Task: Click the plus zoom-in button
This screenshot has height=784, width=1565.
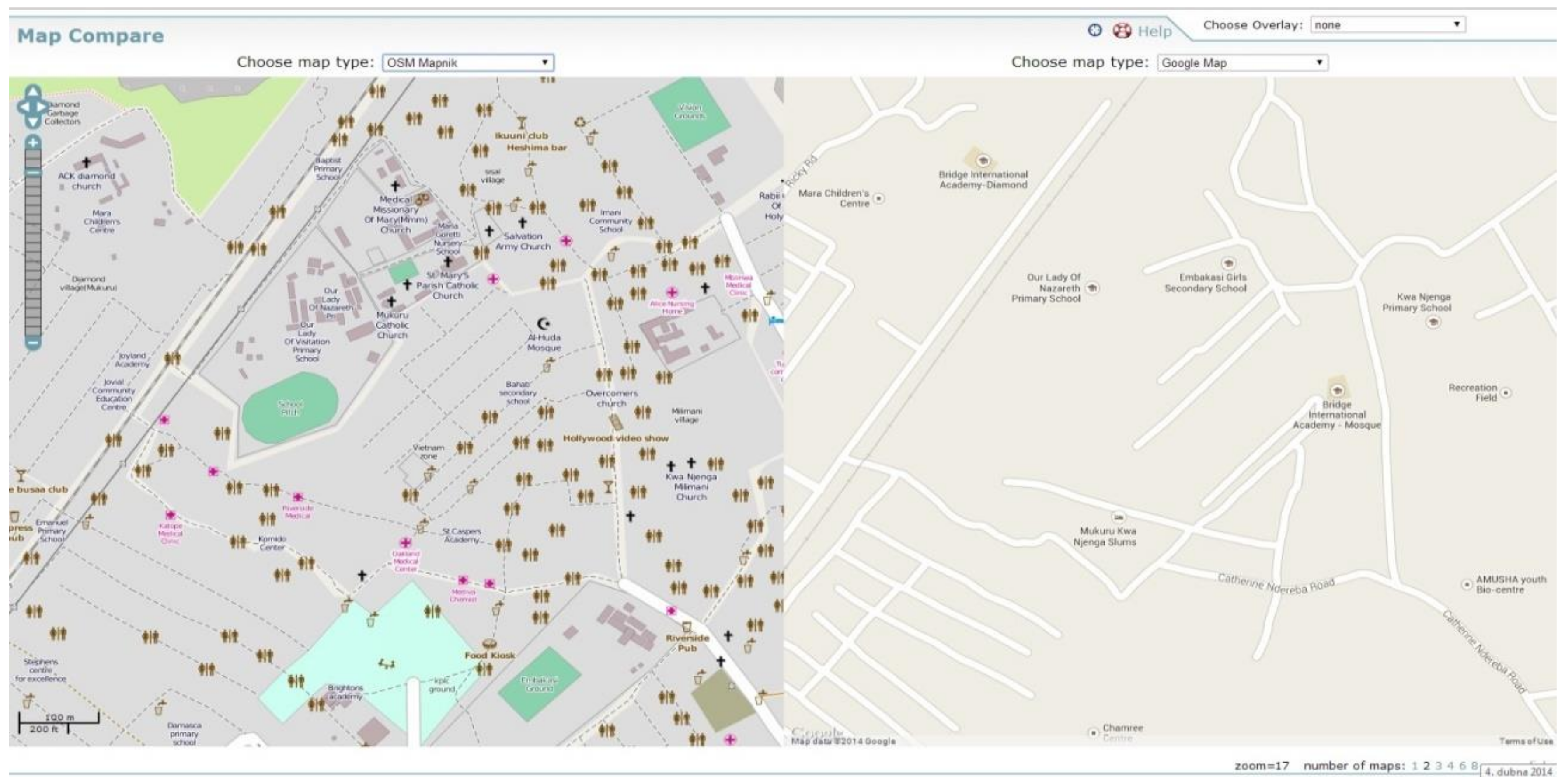Action: (33, 143)
